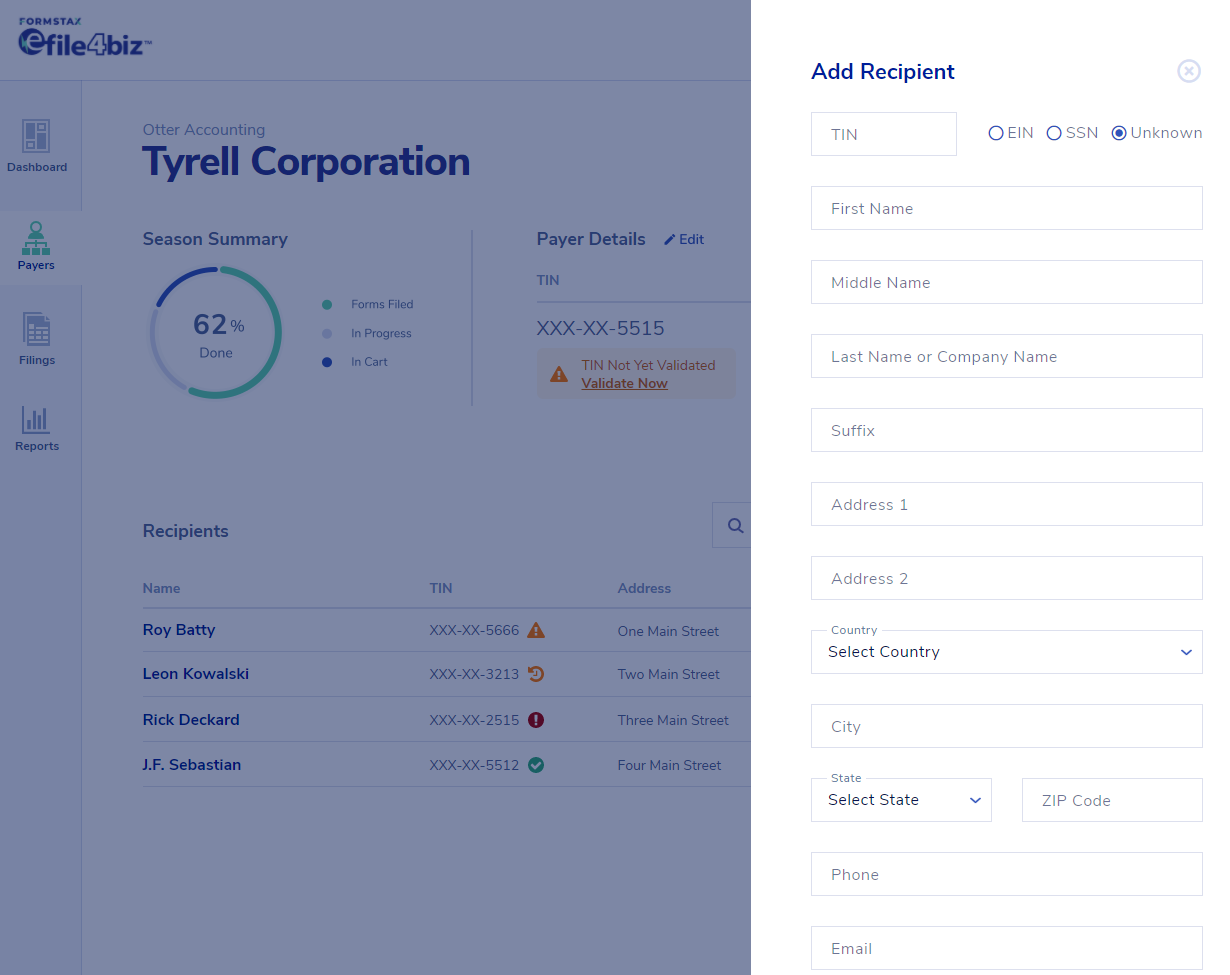Click the recipients search magnifier icon
Image resolution: width=1230 pixels, height=975 pixels.
[735, 526]
